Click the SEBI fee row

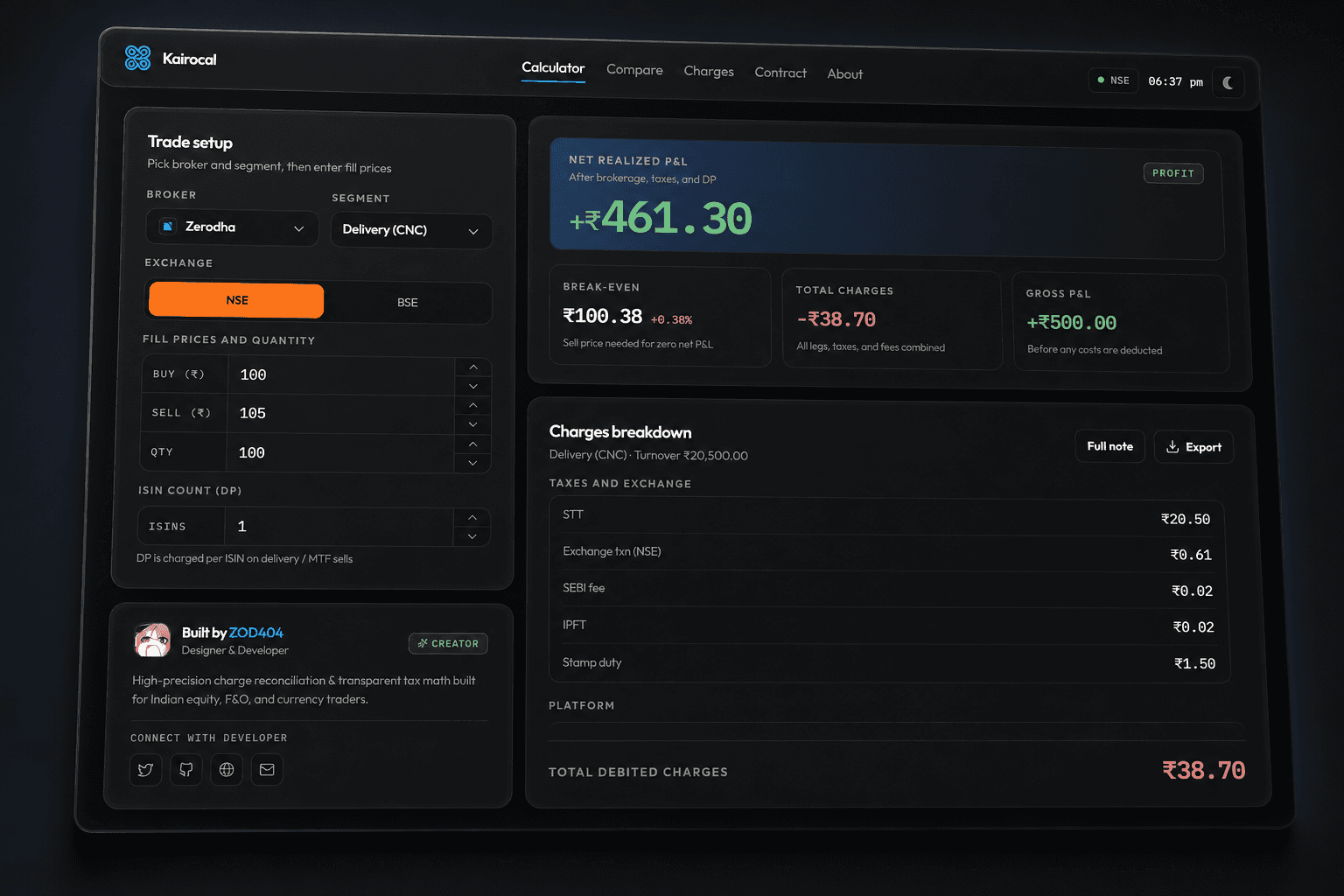click(887, 590)
